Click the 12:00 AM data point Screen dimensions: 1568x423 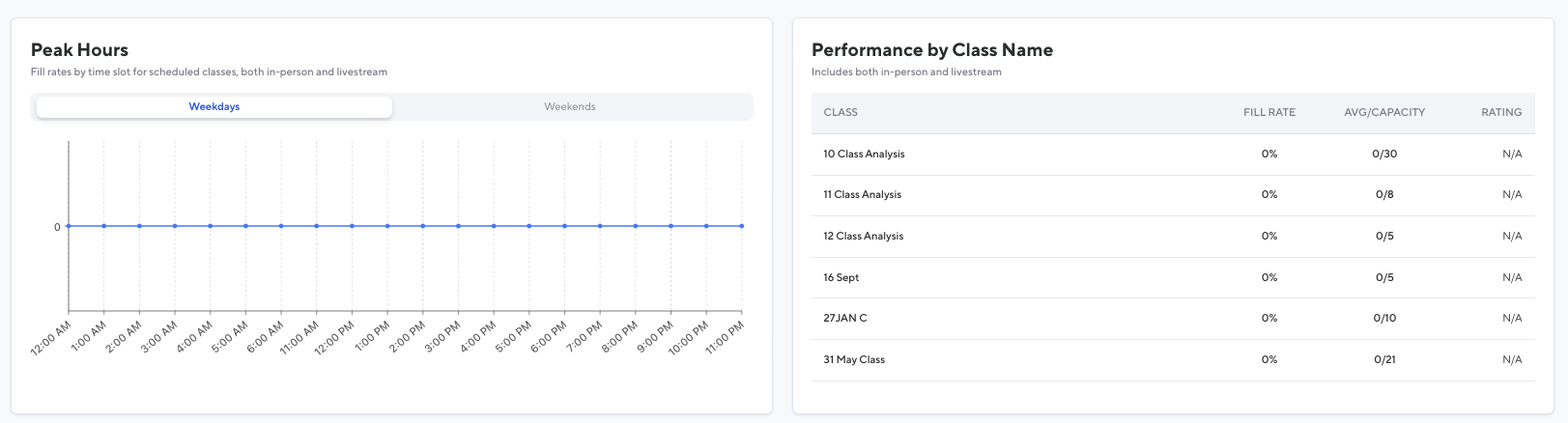click(69, 226)
